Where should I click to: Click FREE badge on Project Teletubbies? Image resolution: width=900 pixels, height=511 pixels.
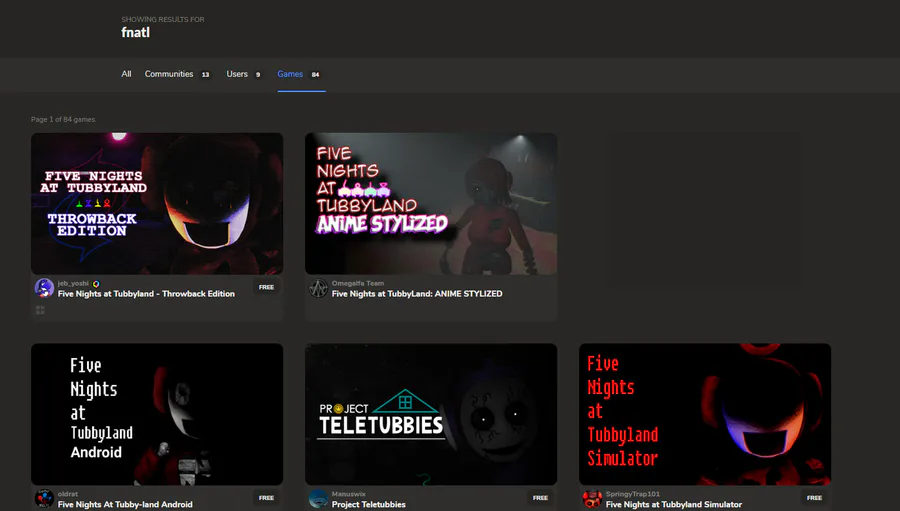pyautogui.click(x=540, y=498)
